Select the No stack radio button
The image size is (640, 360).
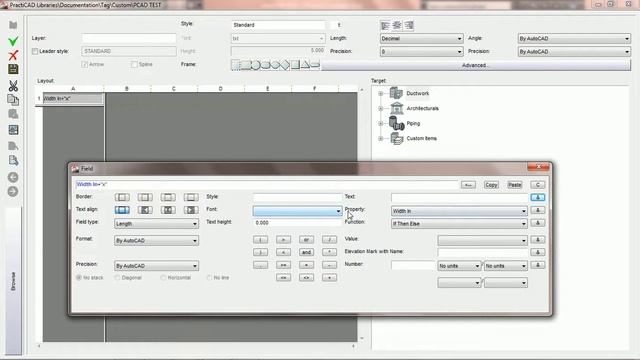(x=79, y=278)
